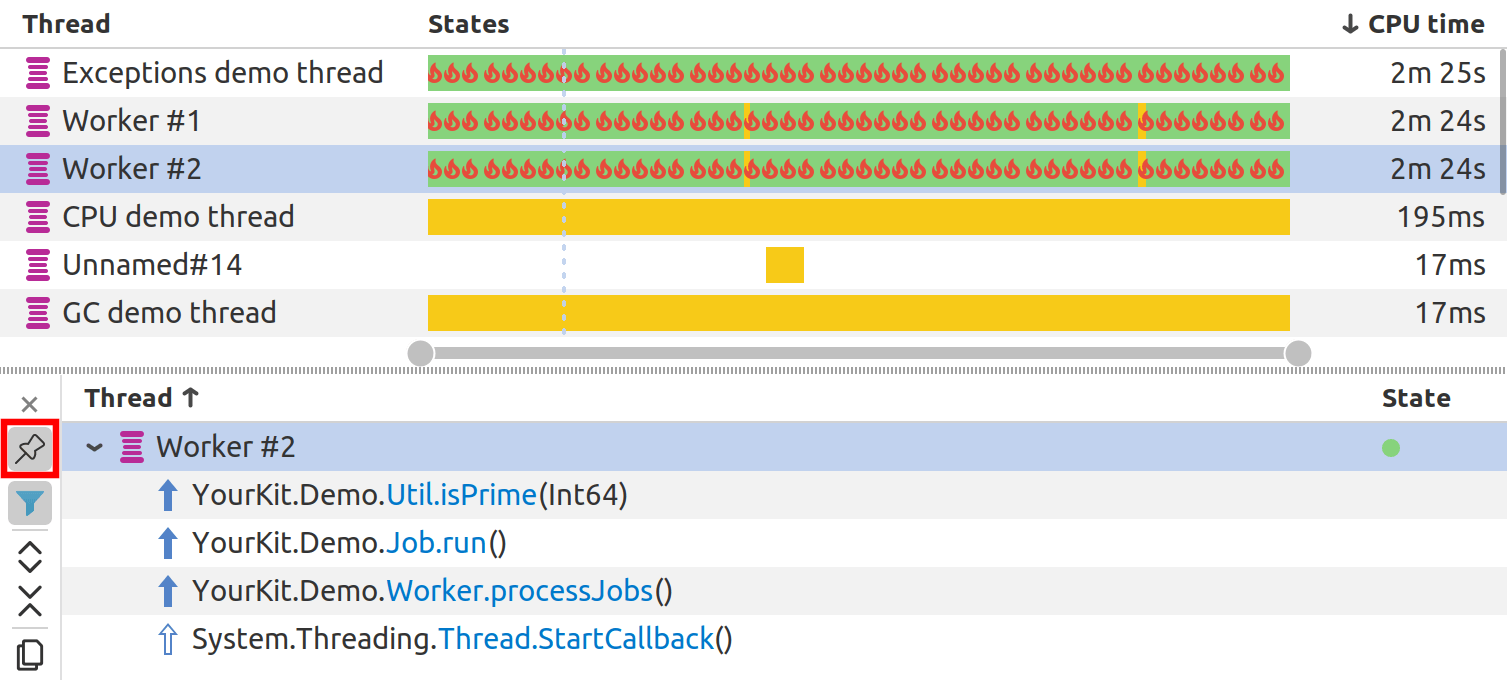Click the Exceptions demo thread state bar

tap(859, 73)
